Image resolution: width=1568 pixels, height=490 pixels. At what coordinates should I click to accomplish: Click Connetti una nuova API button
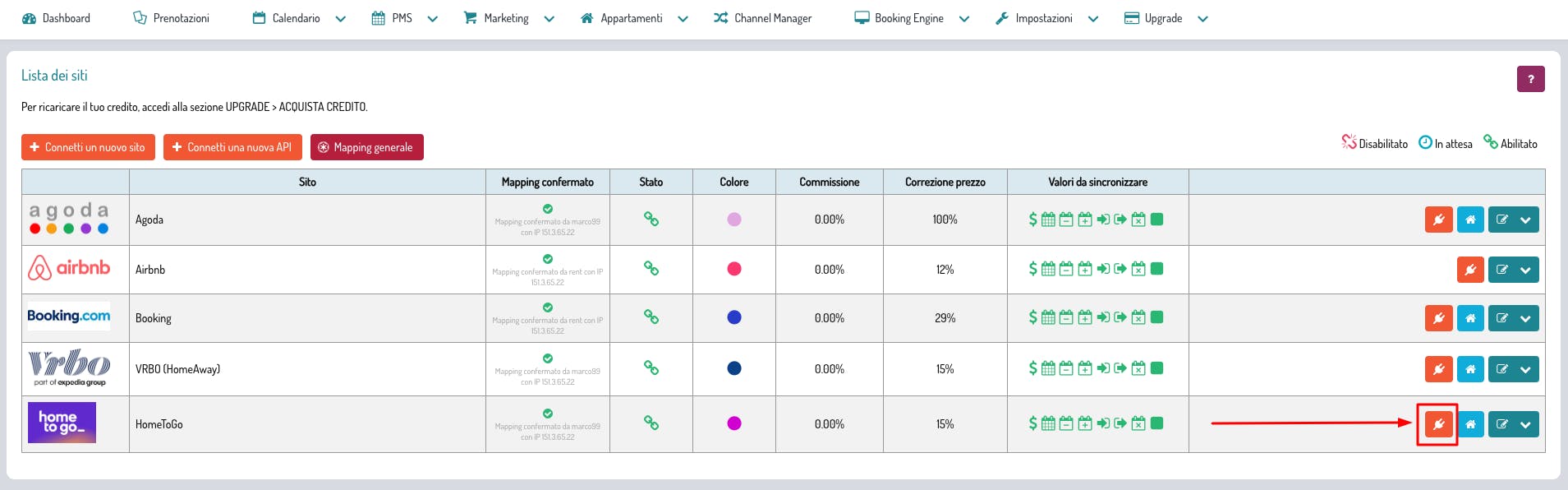coord(232,147)
